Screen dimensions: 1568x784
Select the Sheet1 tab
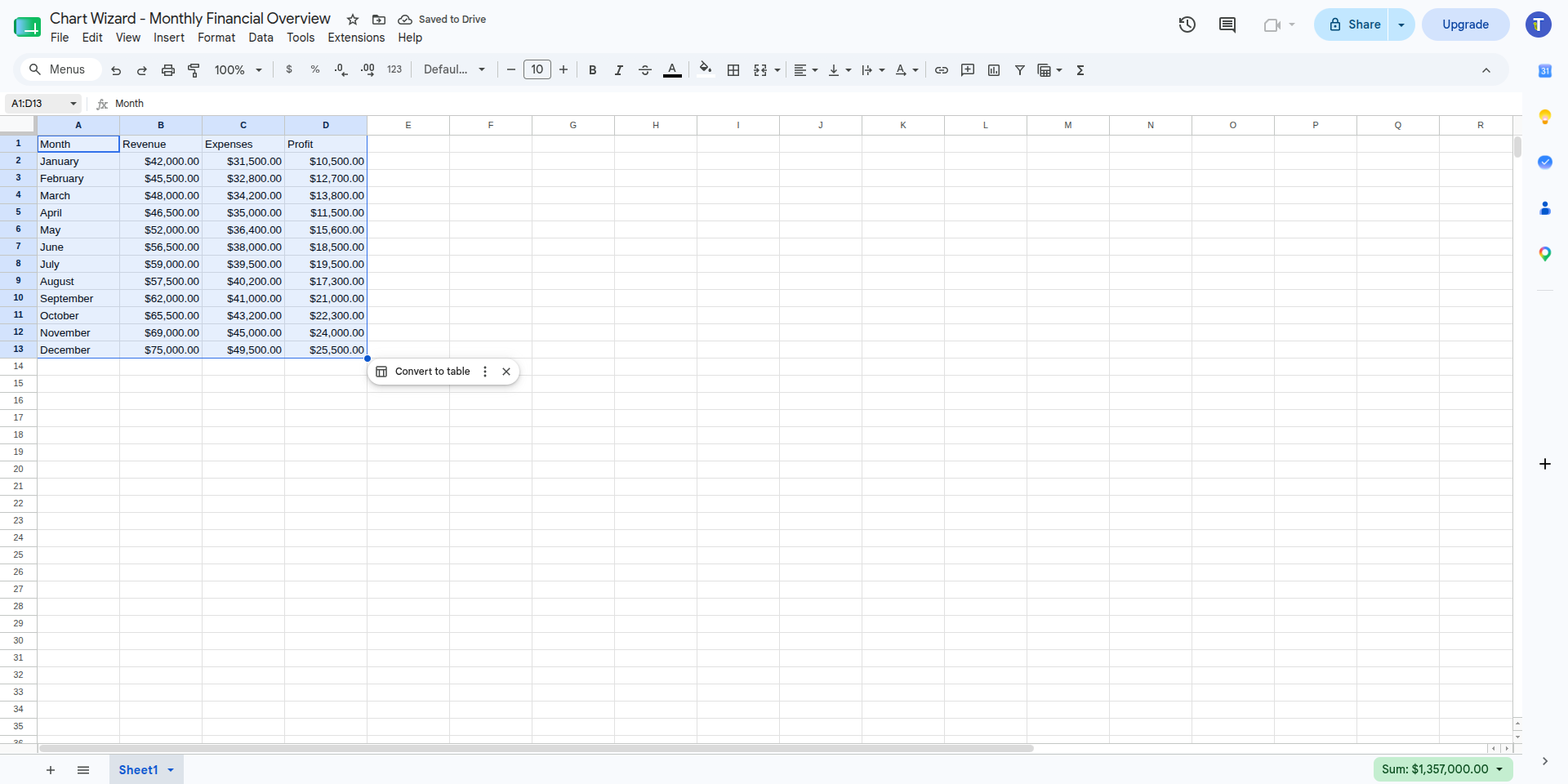pos(146,770)
